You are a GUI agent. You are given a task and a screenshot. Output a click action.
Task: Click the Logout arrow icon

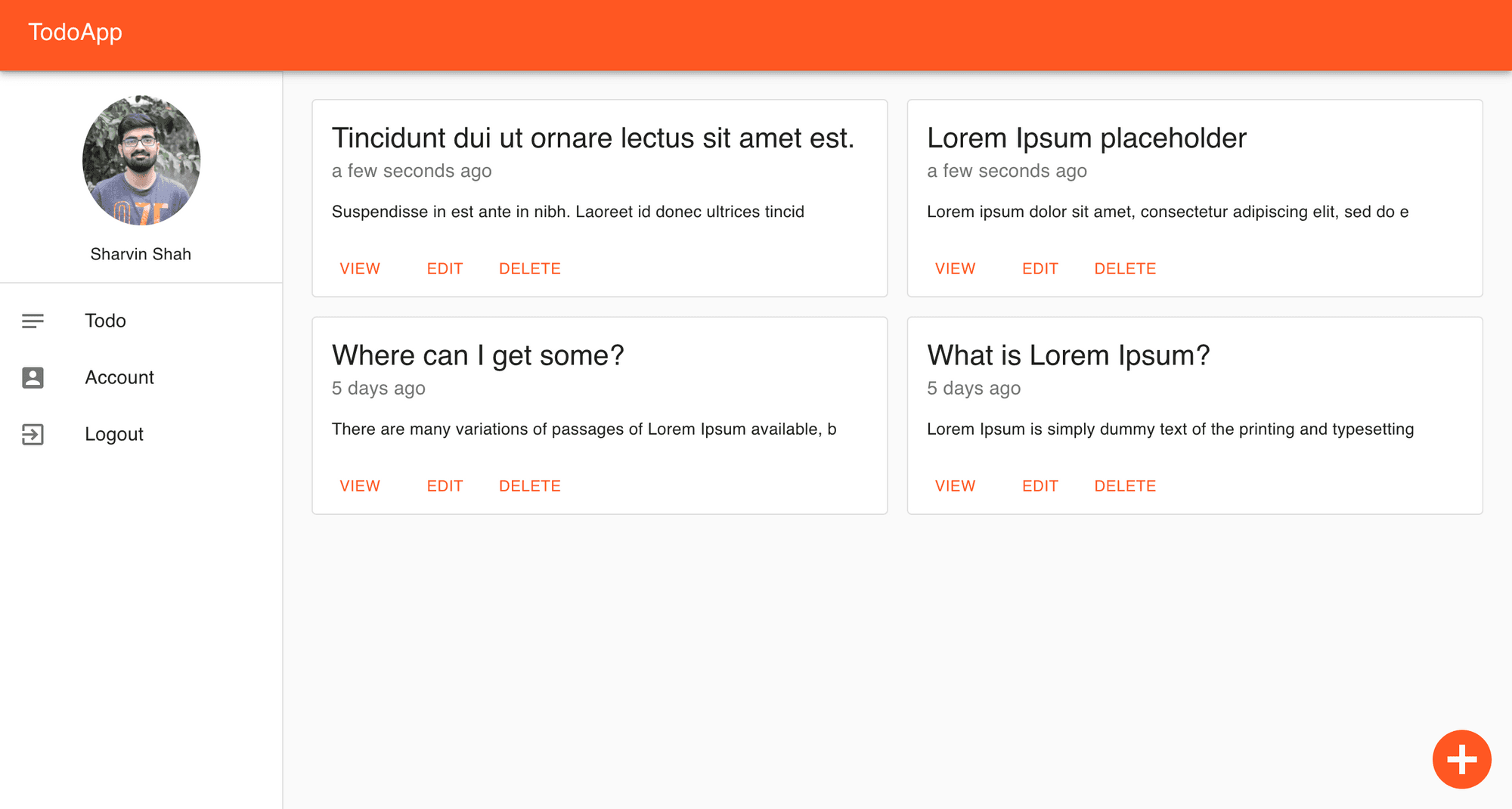point(33,434)
